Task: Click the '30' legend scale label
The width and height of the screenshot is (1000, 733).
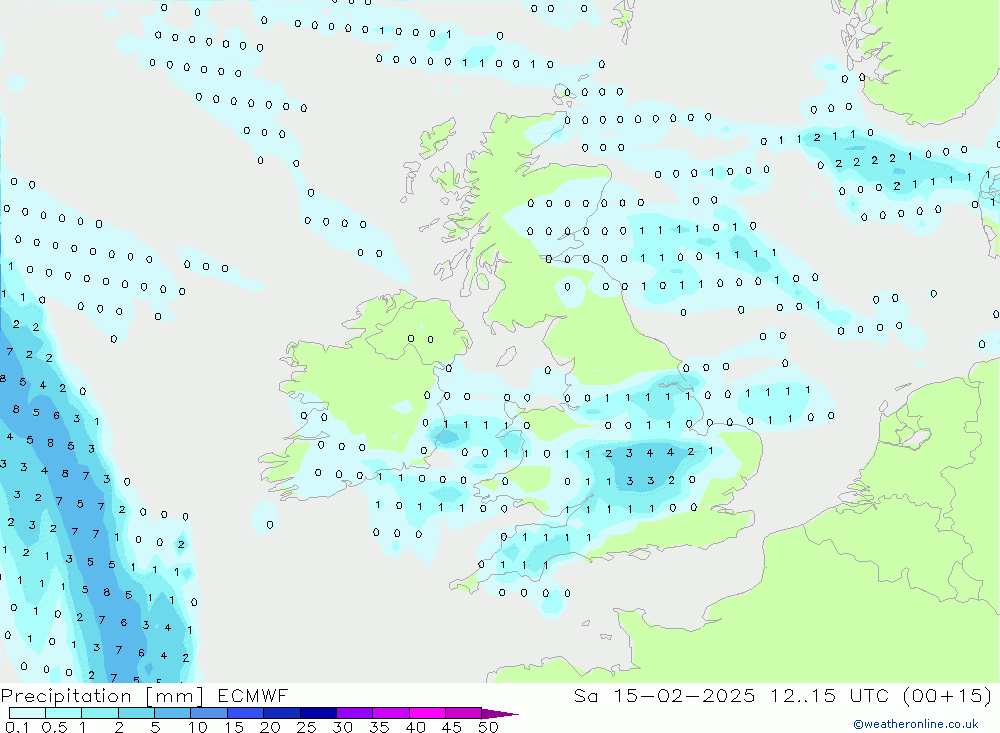Action: point(342,727)
